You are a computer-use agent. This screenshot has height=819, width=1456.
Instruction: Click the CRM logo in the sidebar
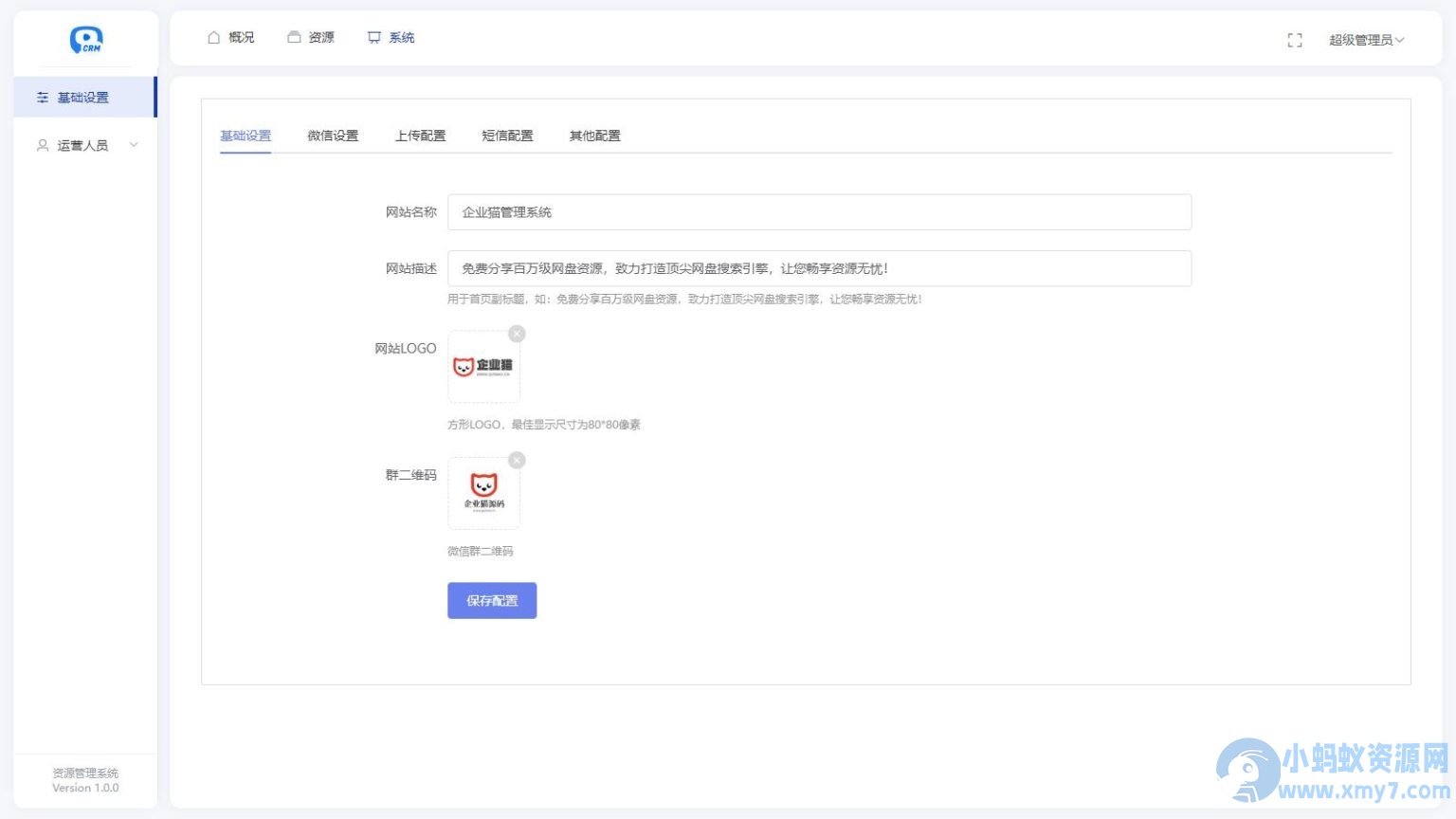(x=86, y=39)
